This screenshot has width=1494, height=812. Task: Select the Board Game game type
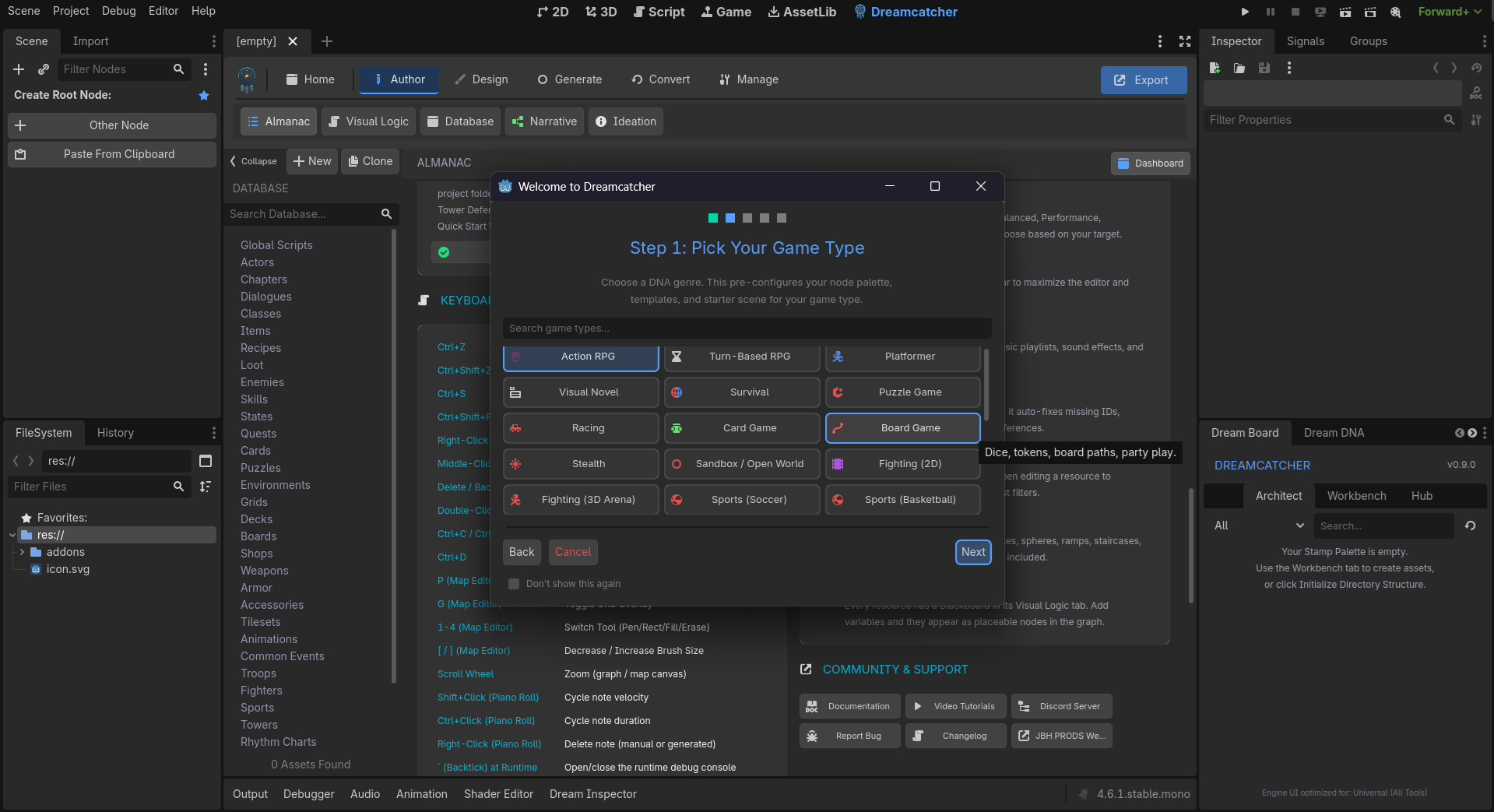tap(902, 428)
